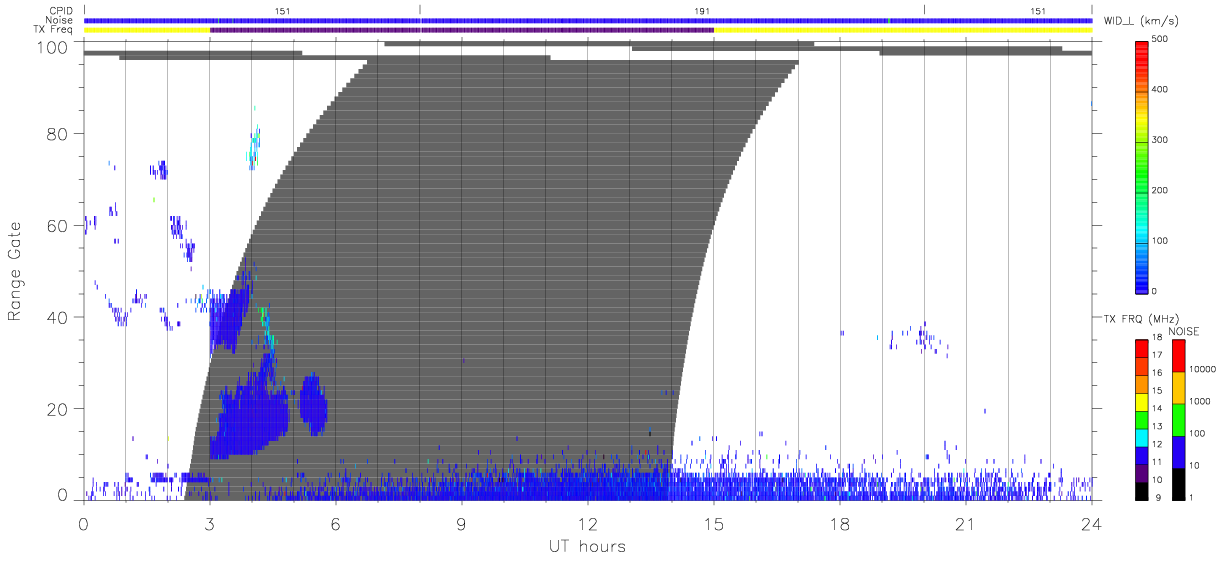Click the CPID label at top left

point(60,11)
